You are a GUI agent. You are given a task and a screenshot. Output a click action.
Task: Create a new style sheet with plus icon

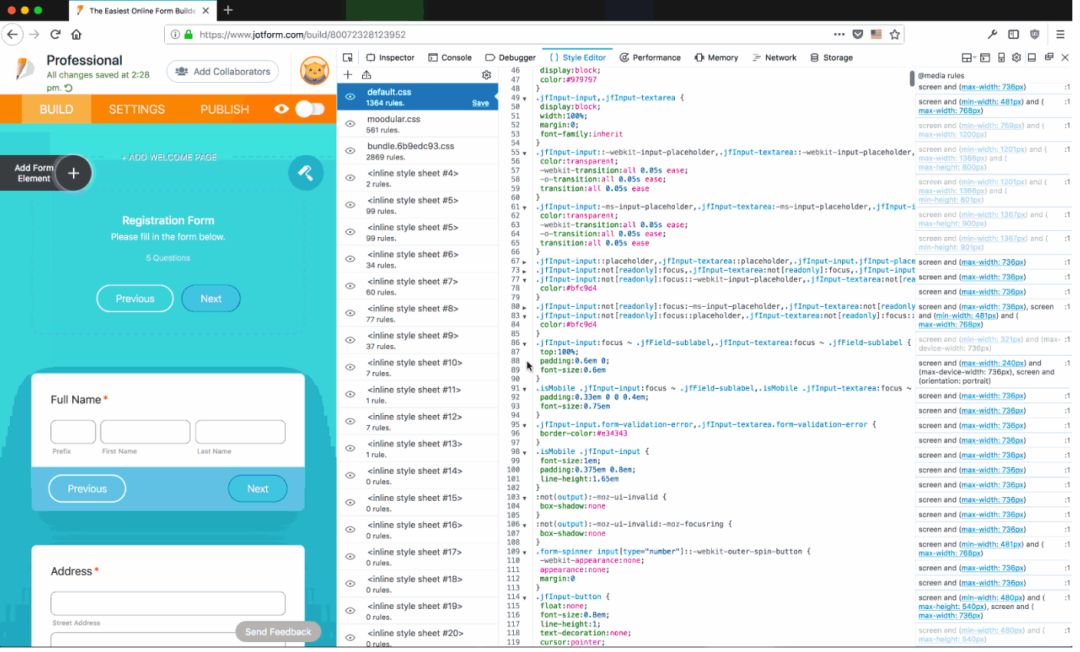(348, 75)
